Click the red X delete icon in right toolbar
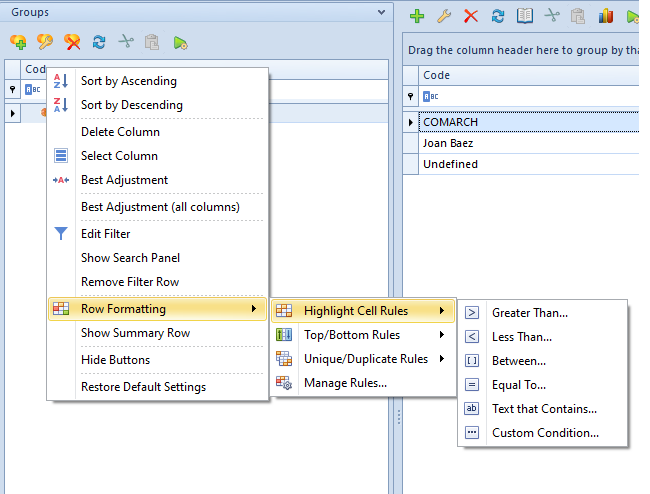 pos(471,16)
